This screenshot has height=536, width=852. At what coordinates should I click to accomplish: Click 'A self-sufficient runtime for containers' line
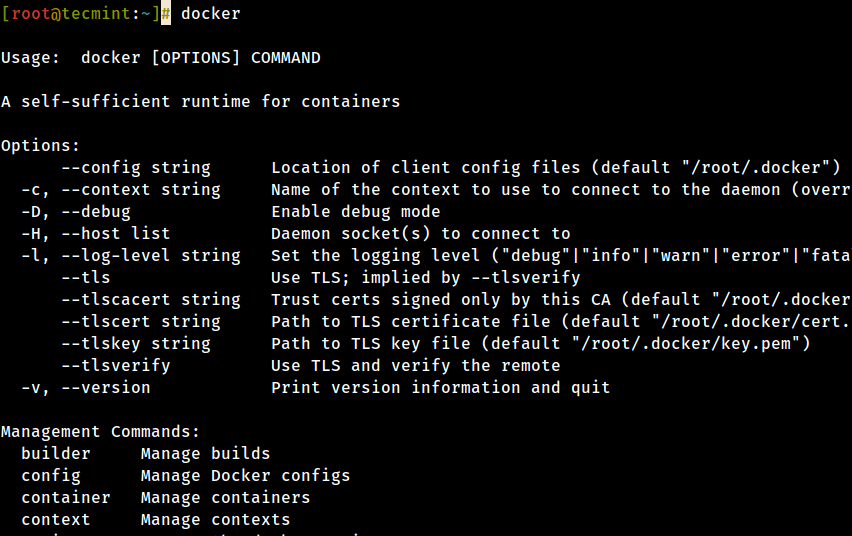click(x=200, y=102)
